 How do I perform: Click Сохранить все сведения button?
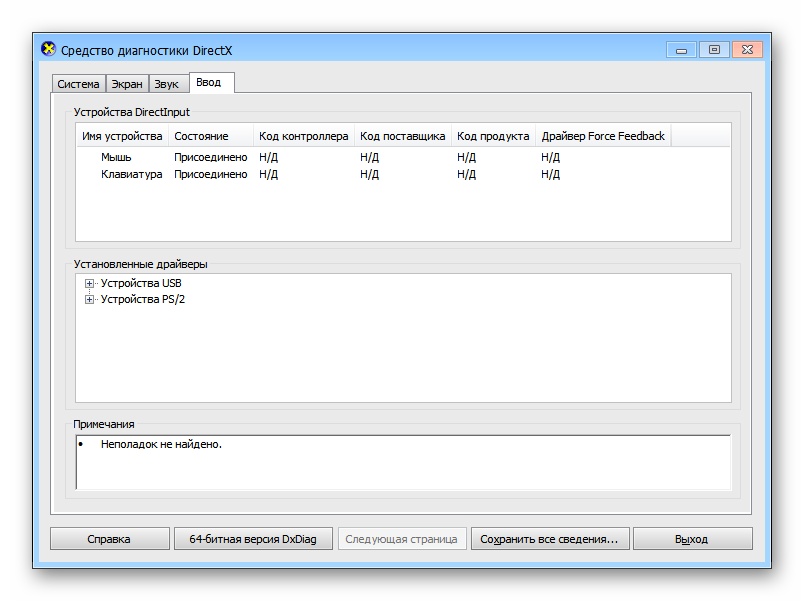(549, 539)
